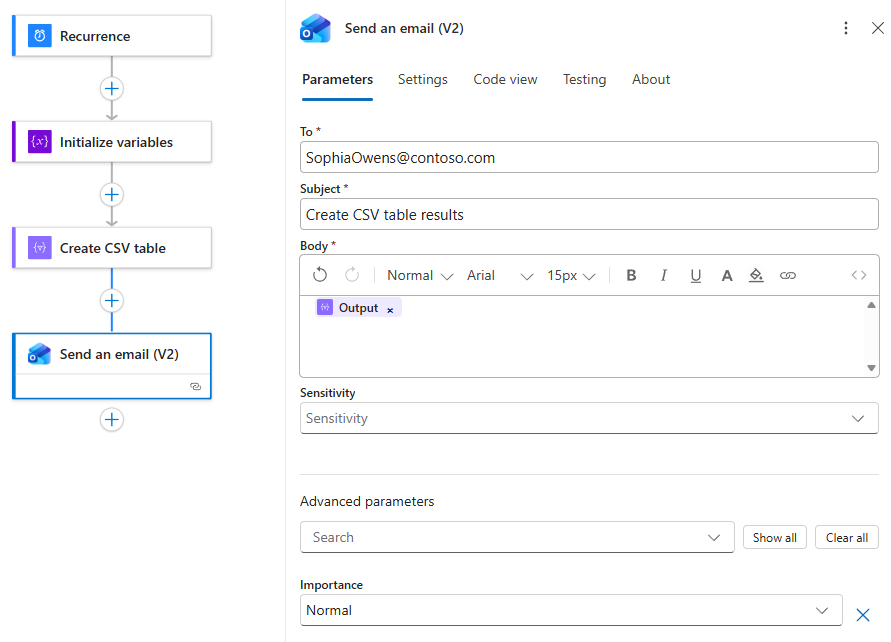Open the About tab
Image resolution: width=891 pixels, height=642 pixels.
pos(651,80)
